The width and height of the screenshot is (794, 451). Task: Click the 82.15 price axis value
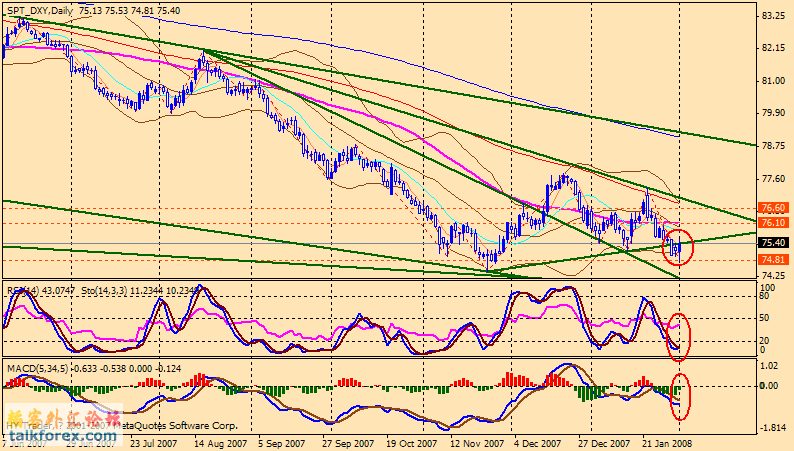coord(773,48)
